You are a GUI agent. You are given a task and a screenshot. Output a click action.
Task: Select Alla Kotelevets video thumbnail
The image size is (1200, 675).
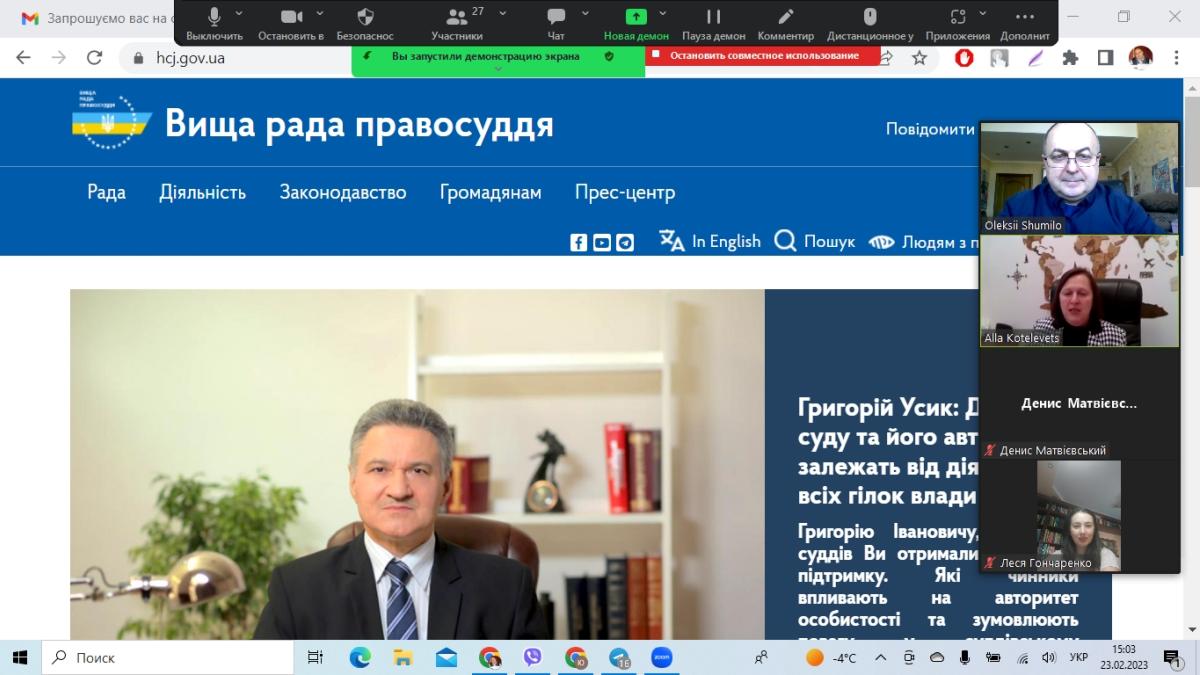tap(1080, 291)
